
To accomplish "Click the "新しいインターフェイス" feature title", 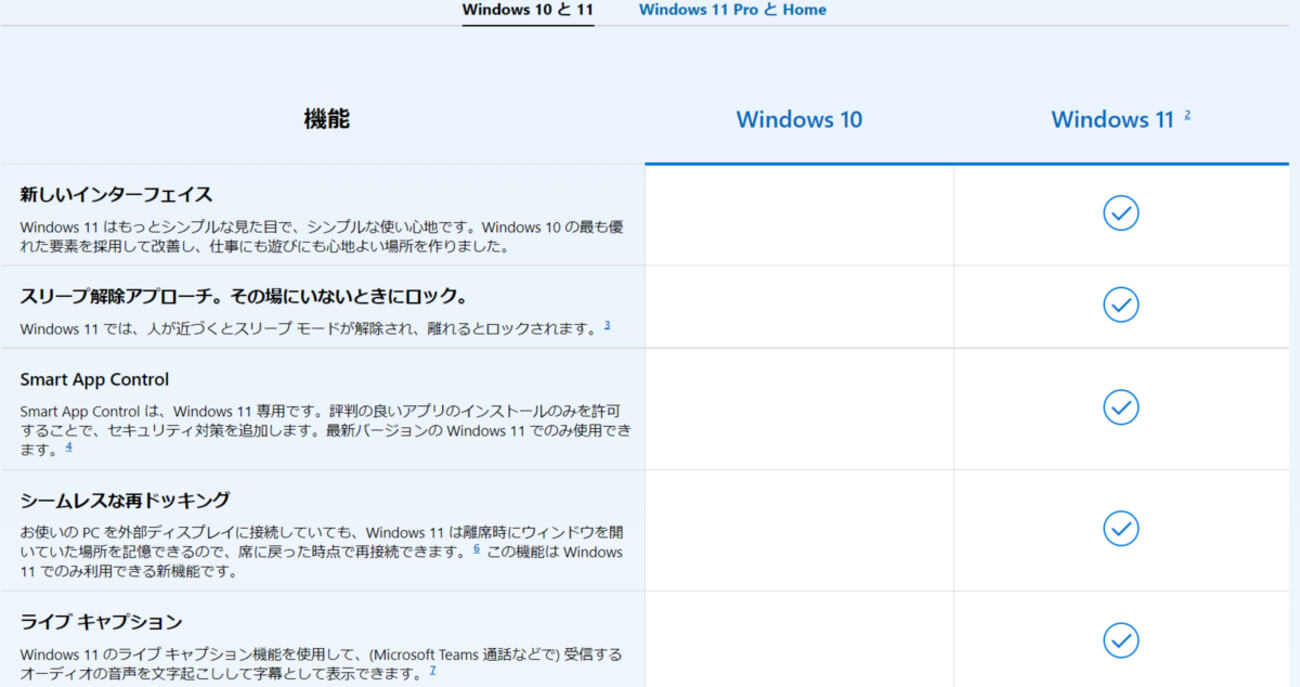I will pos(116,194).
